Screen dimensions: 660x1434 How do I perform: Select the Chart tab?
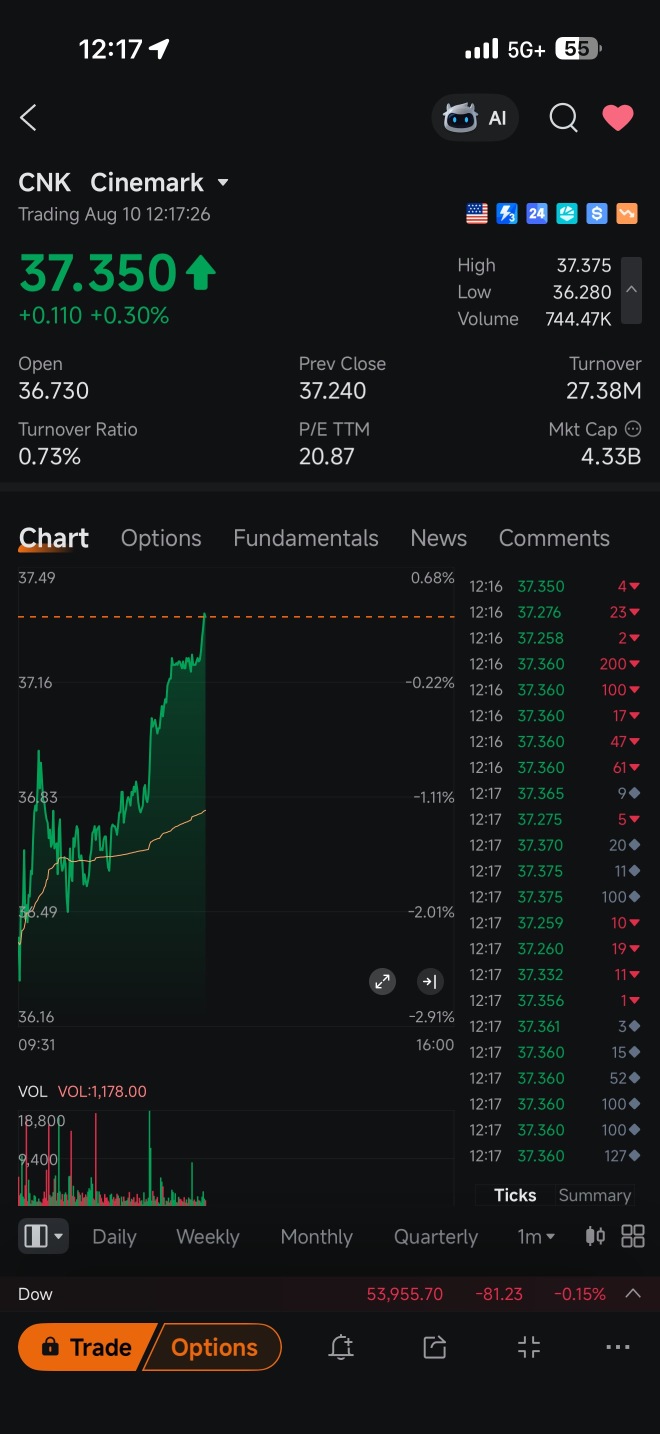(x=54, y=538)
